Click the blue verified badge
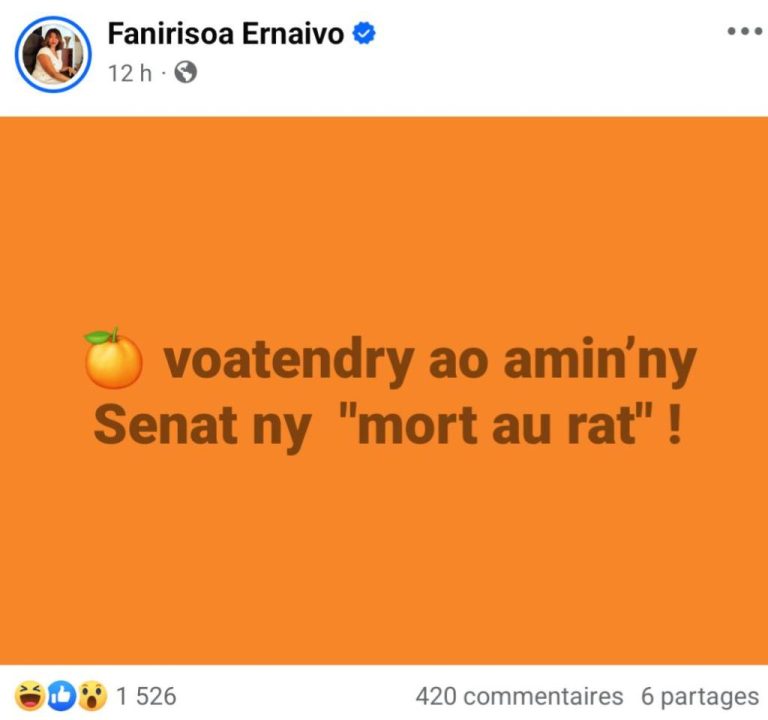The height and width of the screenshot is (720, 768). click(364, 33)
